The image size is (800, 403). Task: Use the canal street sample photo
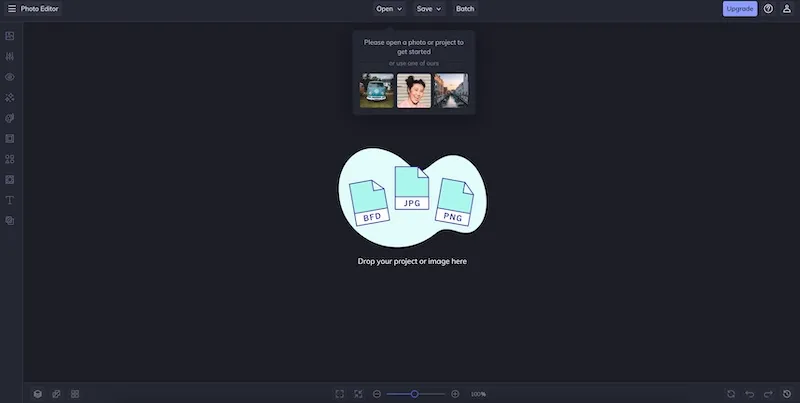[x=451, y=91]
